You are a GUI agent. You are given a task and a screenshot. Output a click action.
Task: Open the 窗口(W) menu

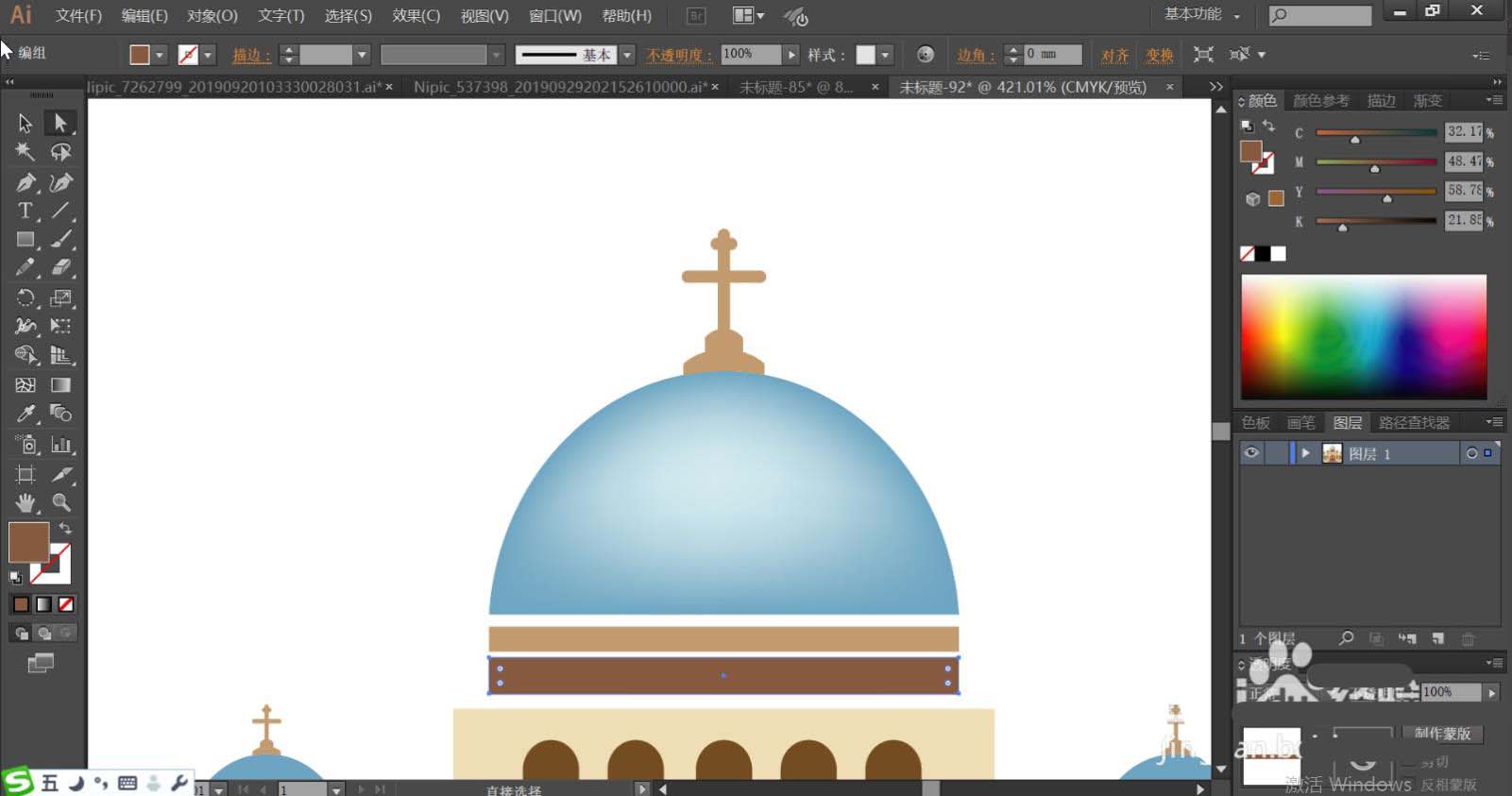555,16
